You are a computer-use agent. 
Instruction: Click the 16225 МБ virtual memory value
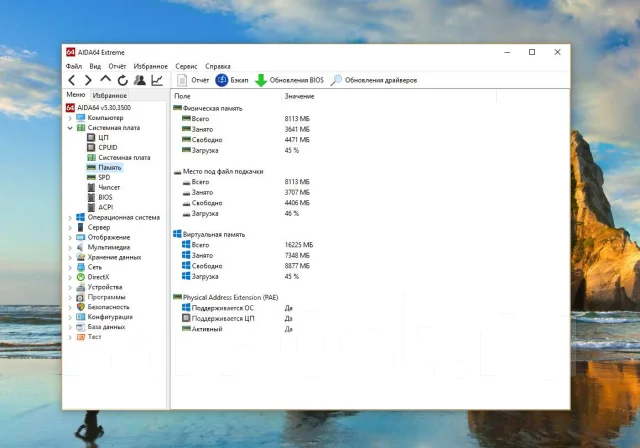[x=299, y=245]
